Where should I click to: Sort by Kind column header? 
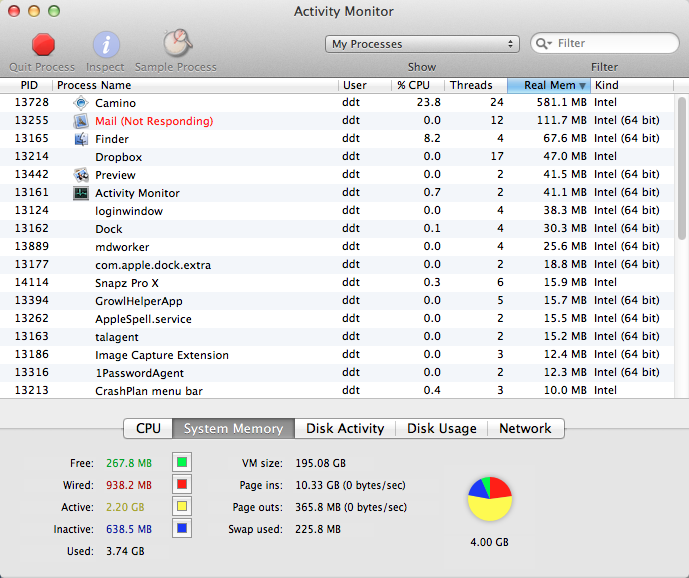tap(632, 85)
